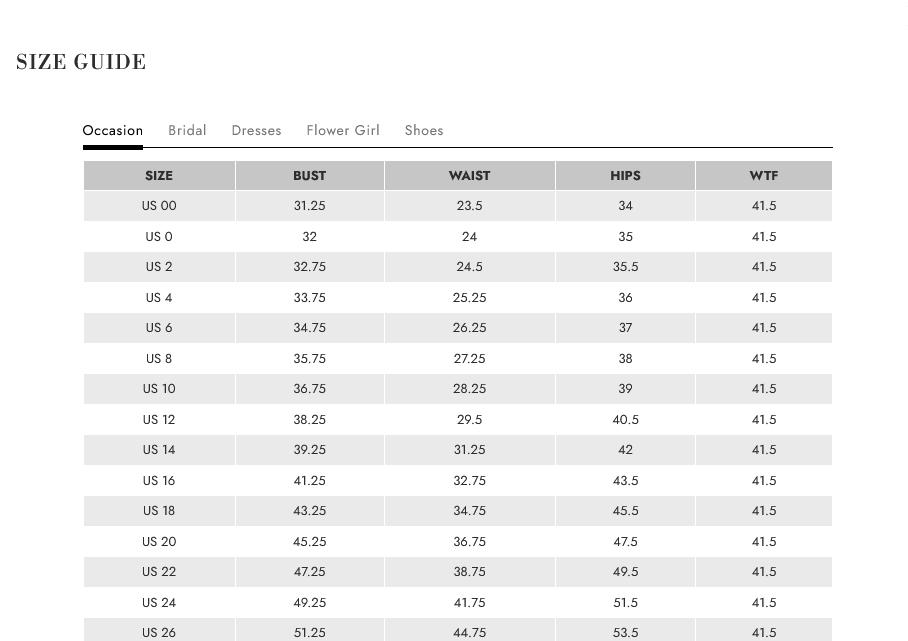Select waist measurement 27.25 cell
The height and width of the screenshot is (641, 908).
pyautogui.click(x=469, y=358)
